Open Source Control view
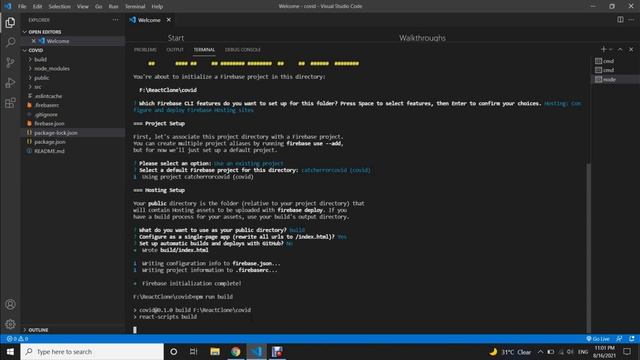Image resolution: width=640 pixels, height=360 pixels. click(x=10, y=62)
